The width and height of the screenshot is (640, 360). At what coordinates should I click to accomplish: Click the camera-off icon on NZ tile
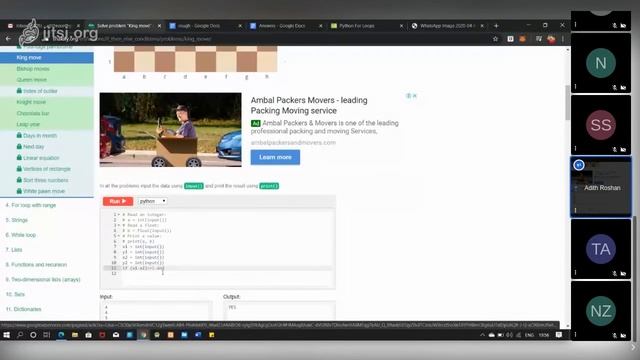[623, 336]
